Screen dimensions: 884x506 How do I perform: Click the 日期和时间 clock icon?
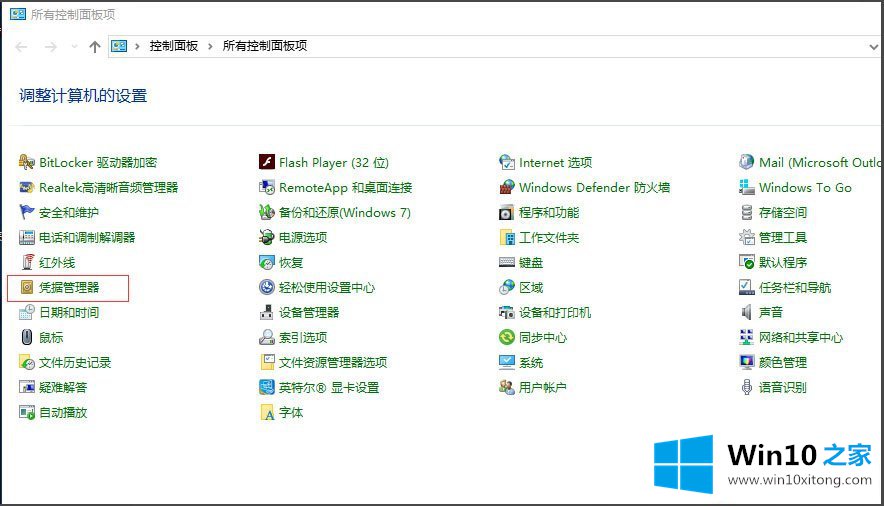tap(26, 312)
